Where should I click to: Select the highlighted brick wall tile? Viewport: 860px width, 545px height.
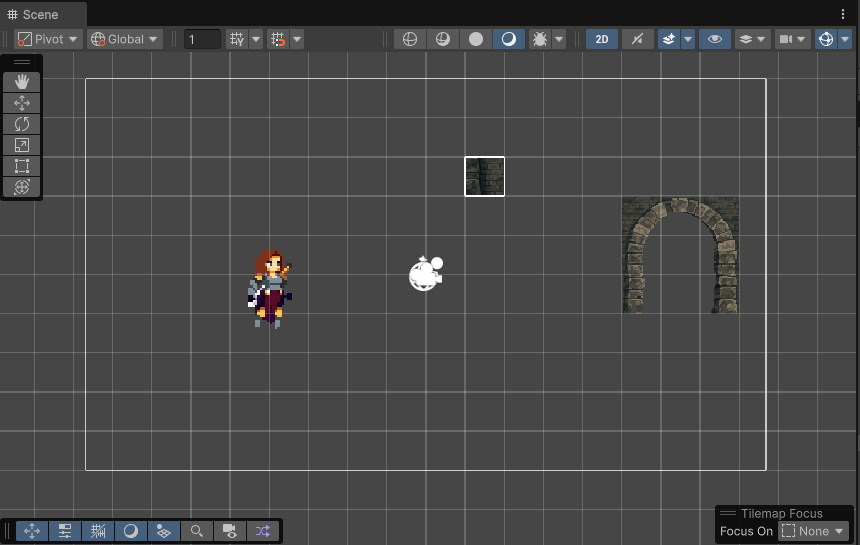point(484,176)
